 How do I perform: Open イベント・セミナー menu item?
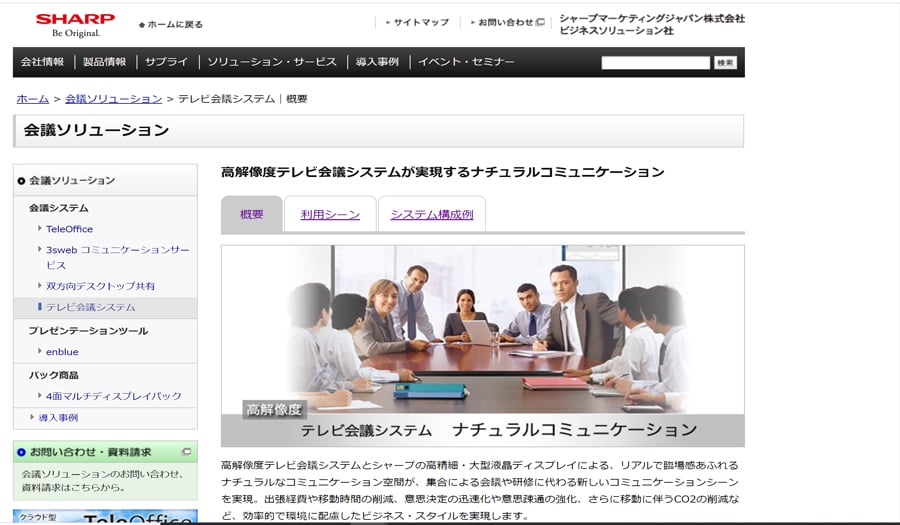tap(466, 62)
